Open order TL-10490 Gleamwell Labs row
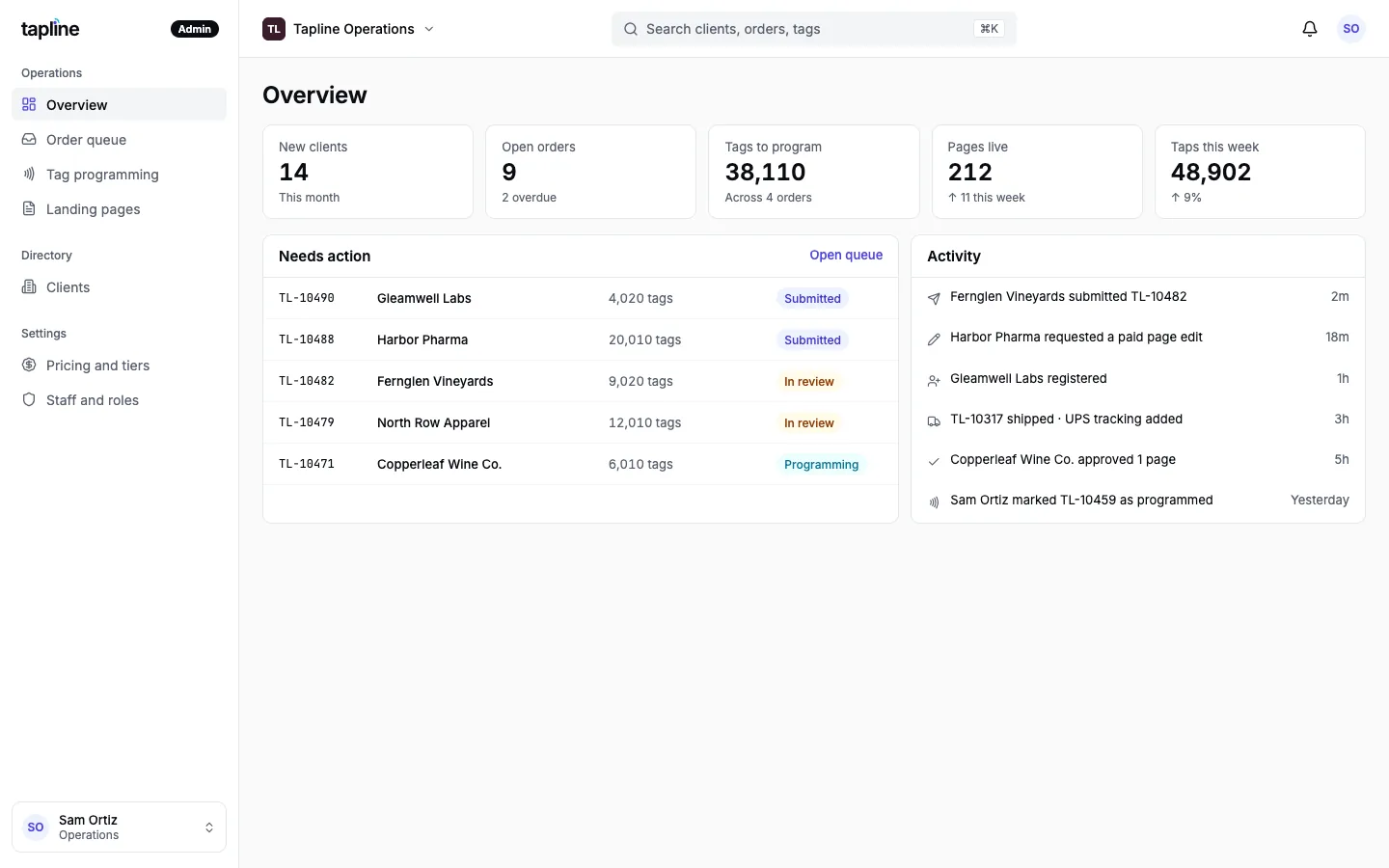 pos(581,298)
